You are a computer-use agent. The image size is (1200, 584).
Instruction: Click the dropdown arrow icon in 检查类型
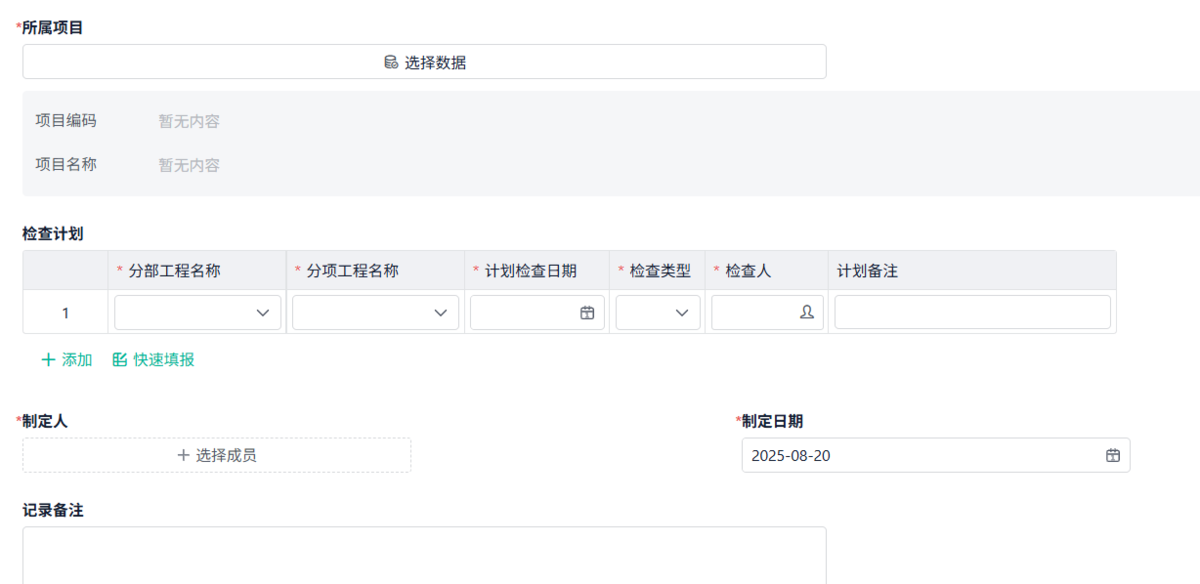[684, 312]
